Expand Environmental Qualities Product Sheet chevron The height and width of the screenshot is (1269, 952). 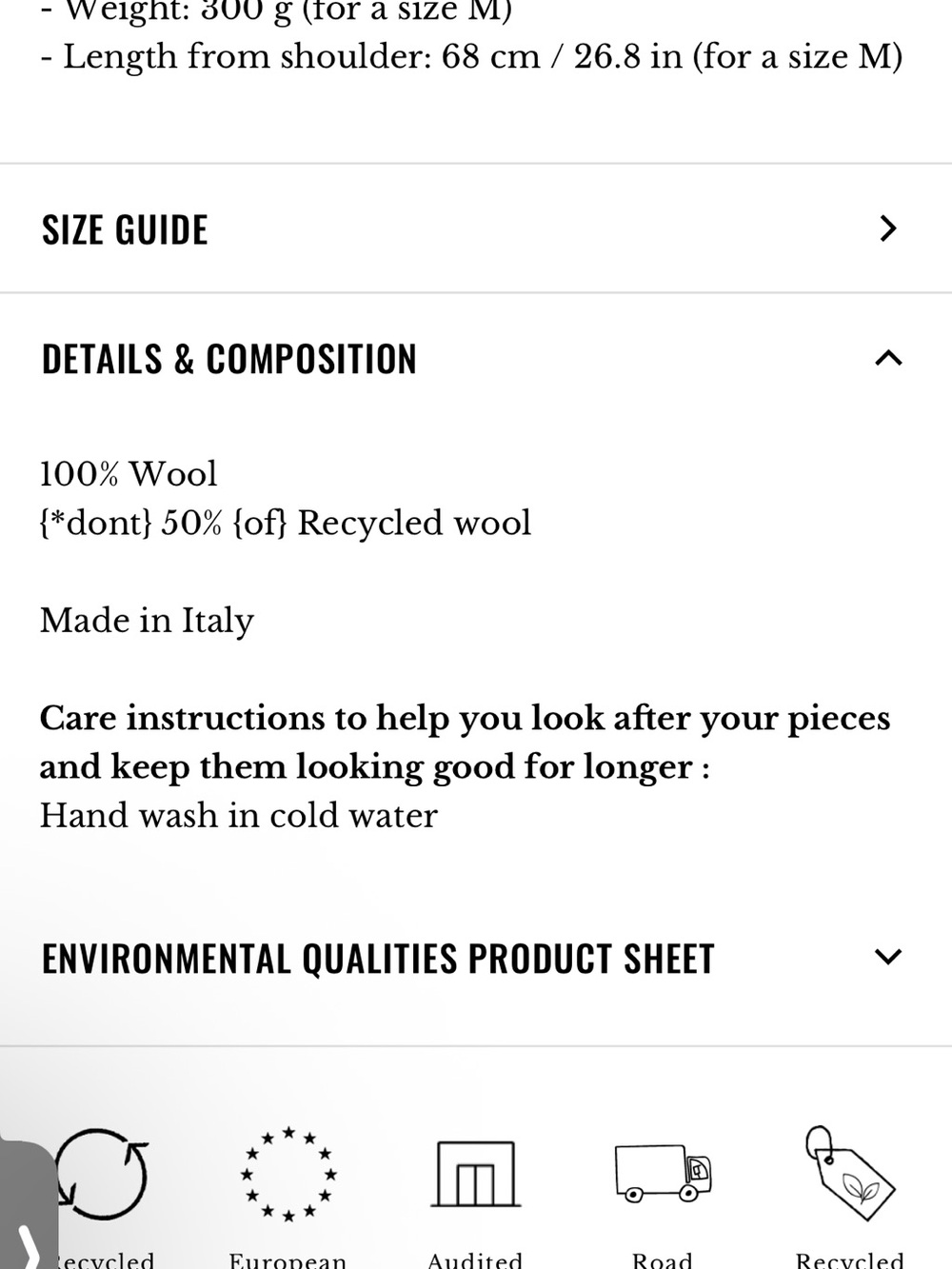[888, 957]
